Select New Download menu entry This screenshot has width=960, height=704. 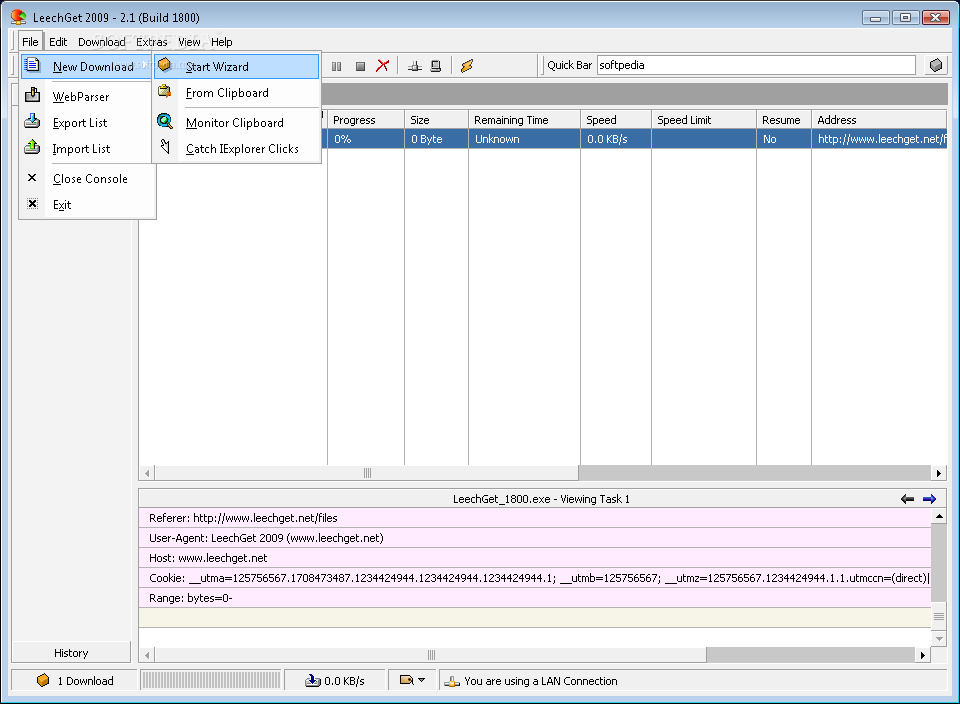pos(86,66)
